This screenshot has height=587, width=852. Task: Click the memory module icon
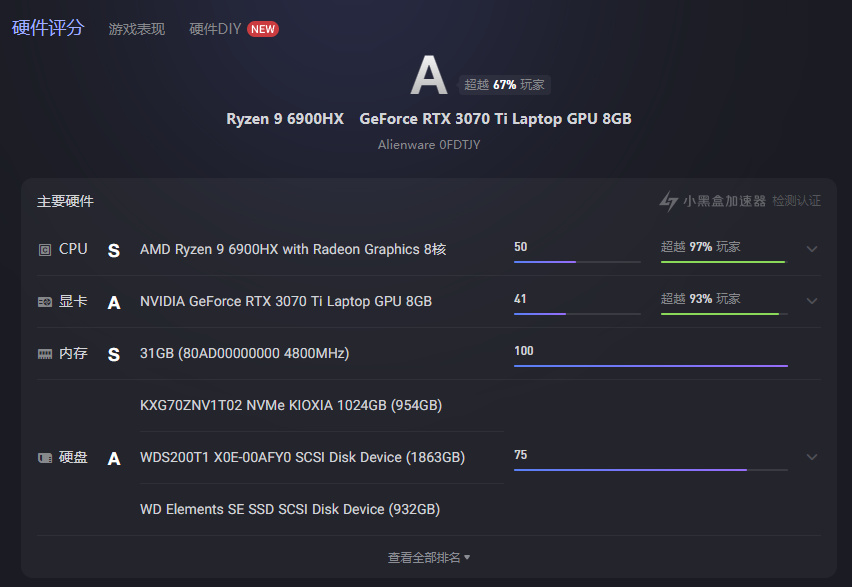(x=45, y=354)
